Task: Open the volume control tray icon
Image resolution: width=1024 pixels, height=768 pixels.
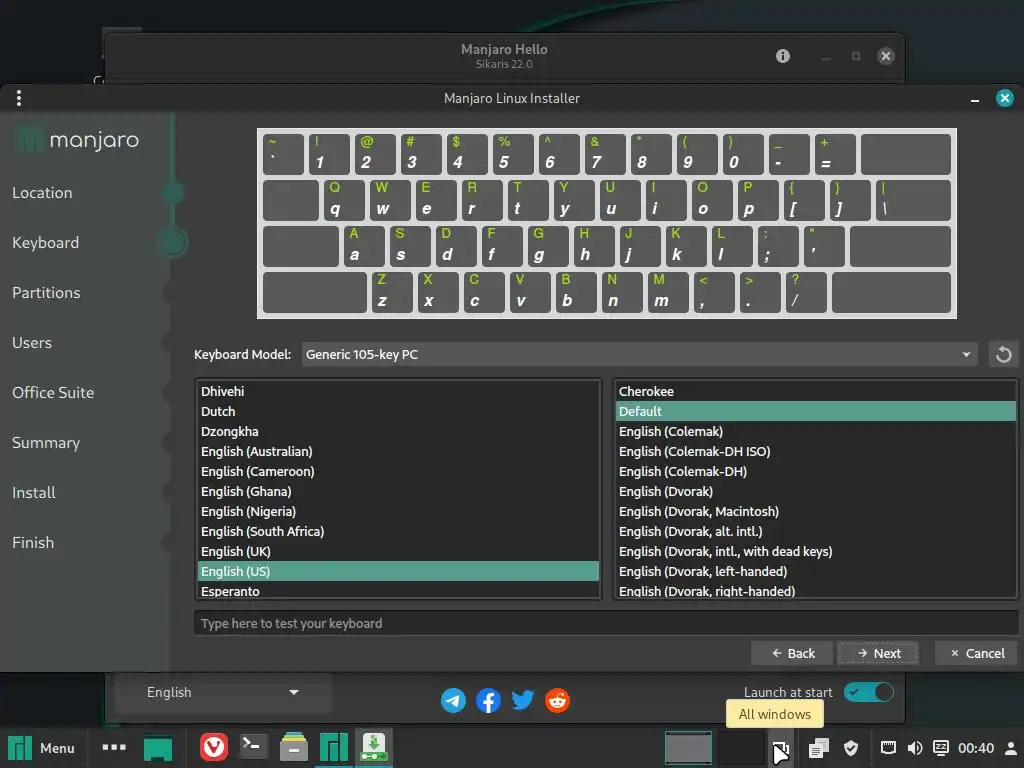Action: pyautogui.click(x=915, y=748)
